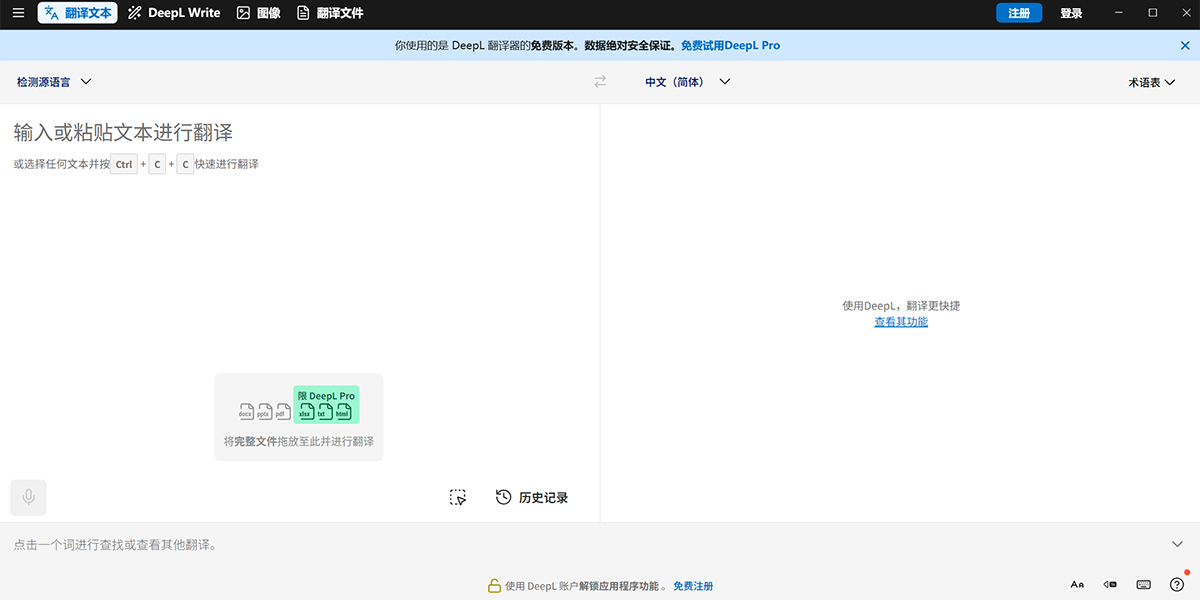
Task: Open the on-screen keyboard icon
Action: point(1141,584)
